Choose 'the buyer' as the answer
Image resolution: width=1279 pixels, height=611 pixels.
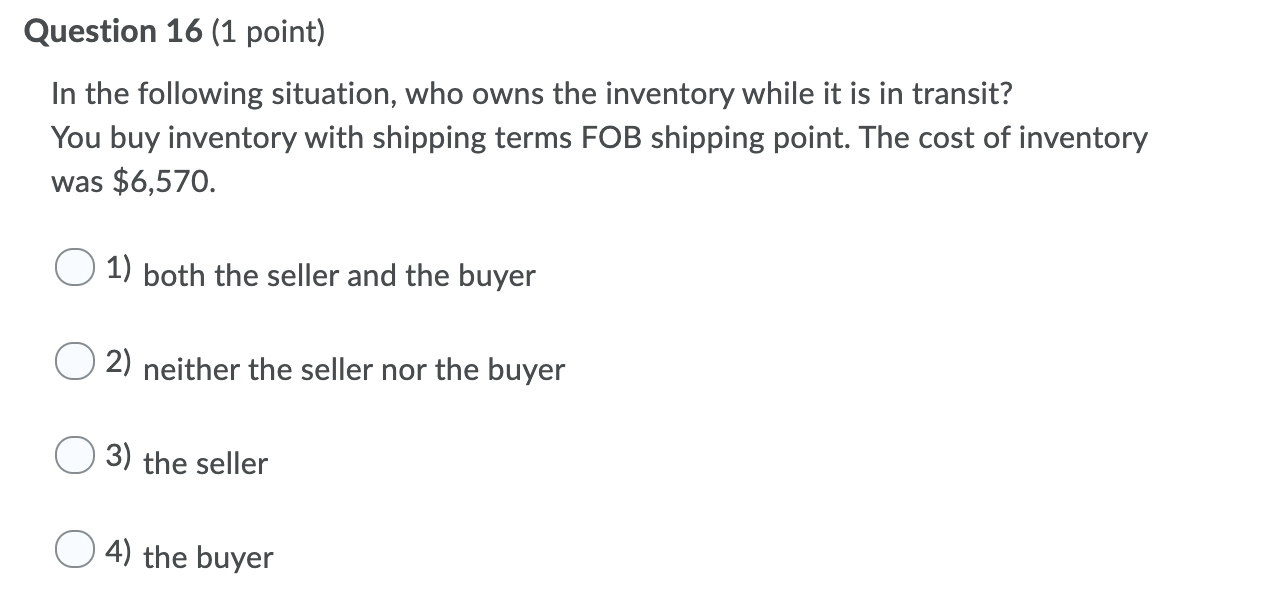[x=208, y=559]
